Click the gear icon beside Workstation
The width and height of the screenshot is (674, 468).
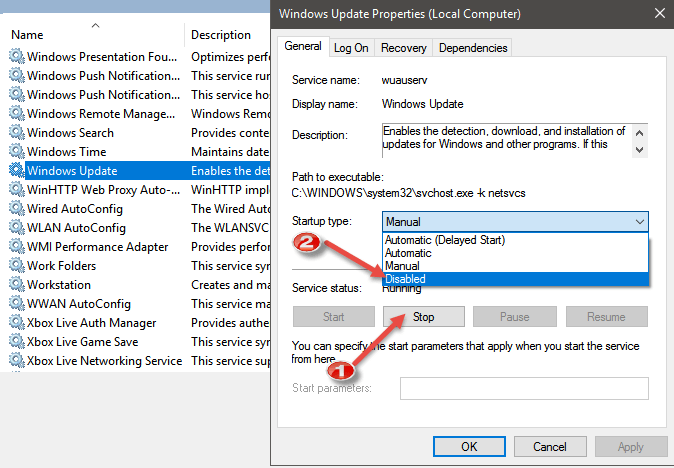(16, 284)
